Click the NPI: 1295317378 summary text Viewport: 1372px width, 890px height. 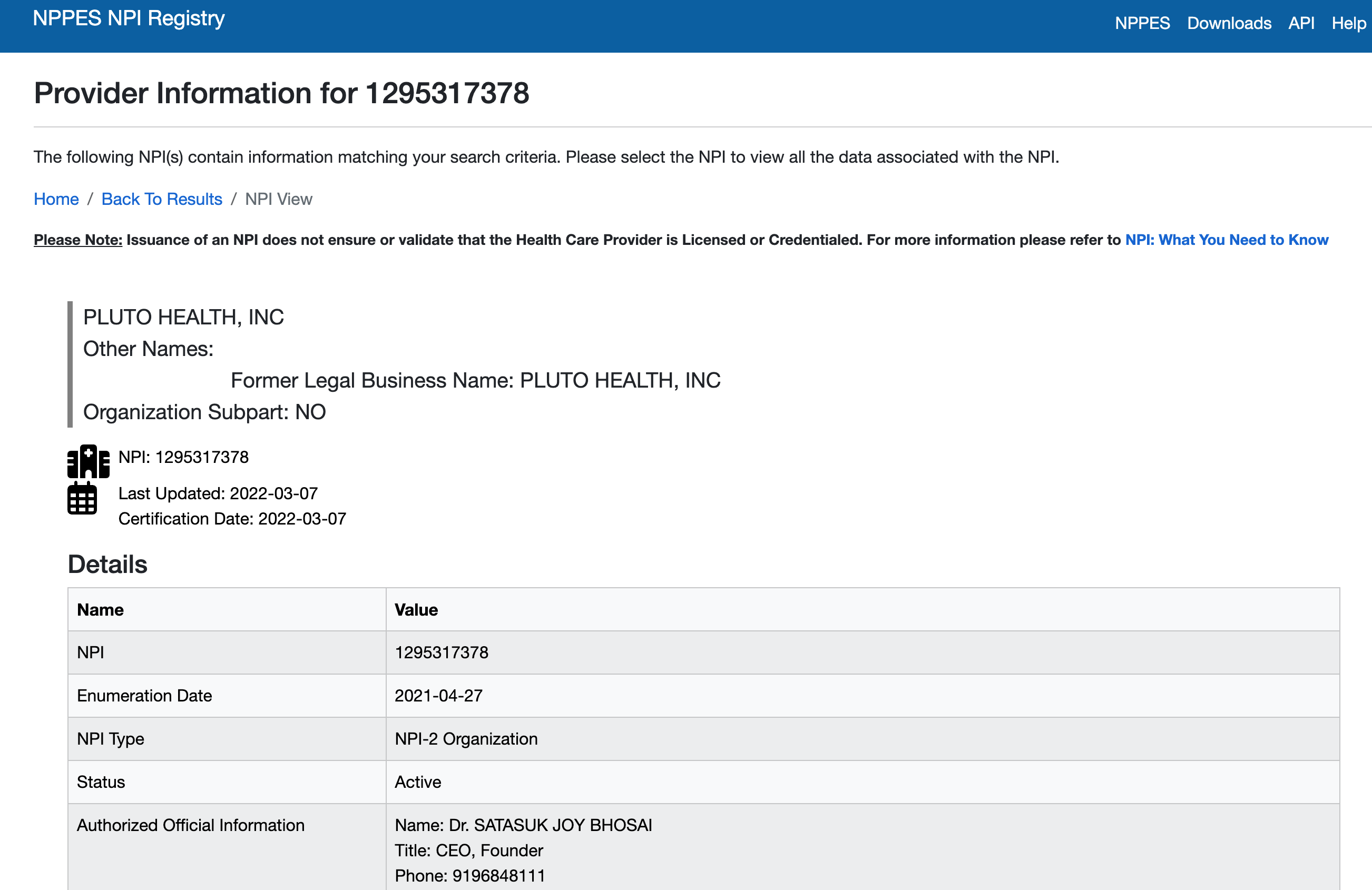coord(183,457)
